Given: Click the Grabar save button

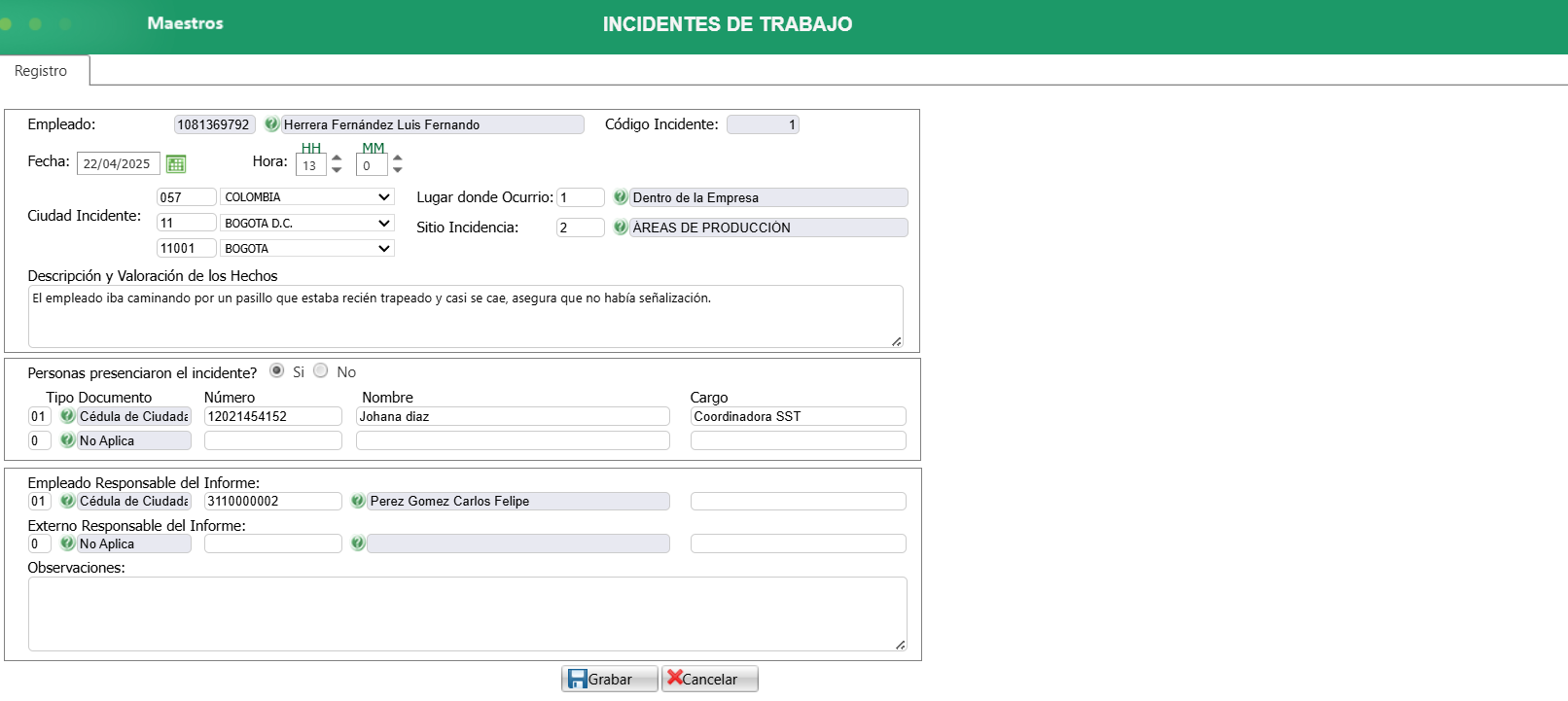Looking at the screenshot, I should coord(610,679).
